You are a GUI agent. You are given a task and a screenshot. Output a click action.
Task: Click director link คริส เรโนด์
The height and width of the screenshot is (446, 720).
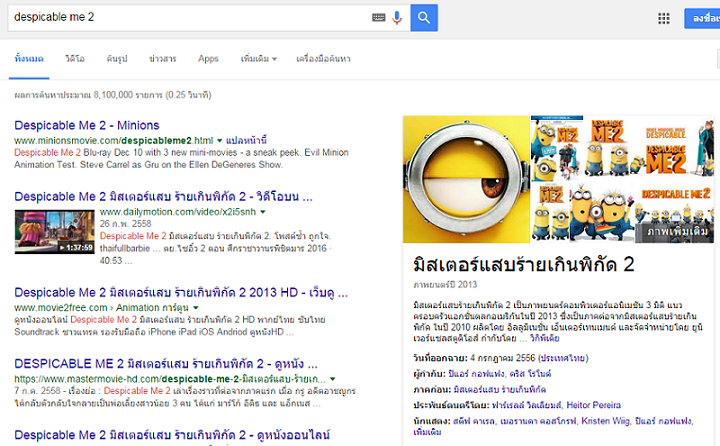[530, 374]
